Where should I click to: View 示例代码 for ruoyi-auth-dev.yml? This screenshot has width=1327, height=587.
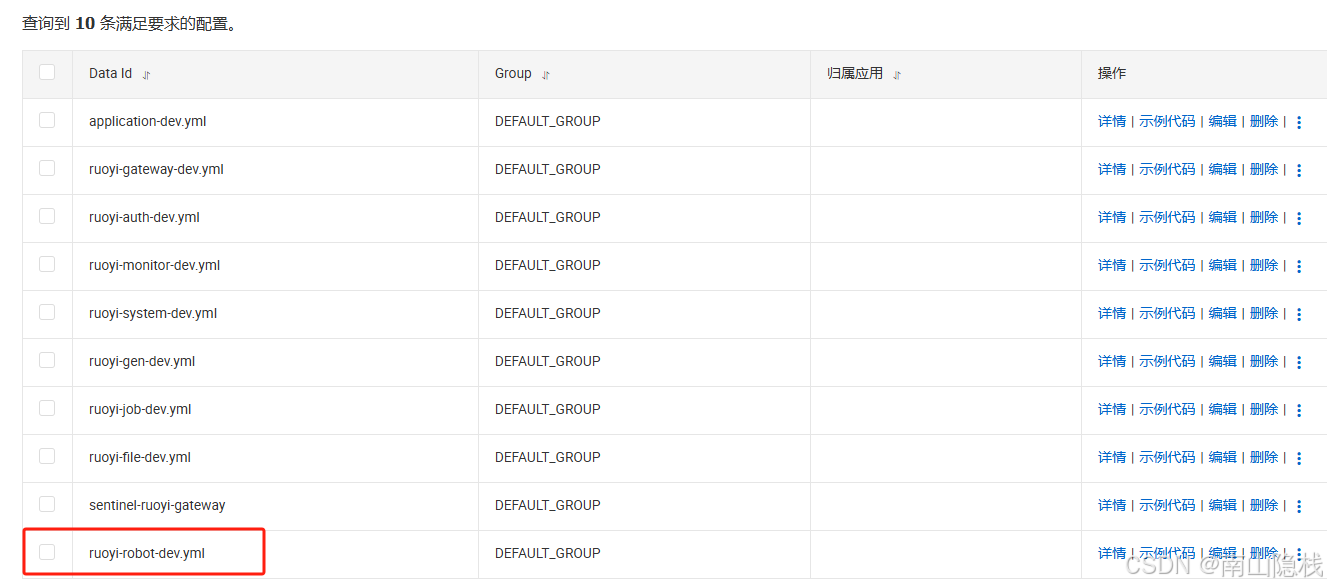1167,217
